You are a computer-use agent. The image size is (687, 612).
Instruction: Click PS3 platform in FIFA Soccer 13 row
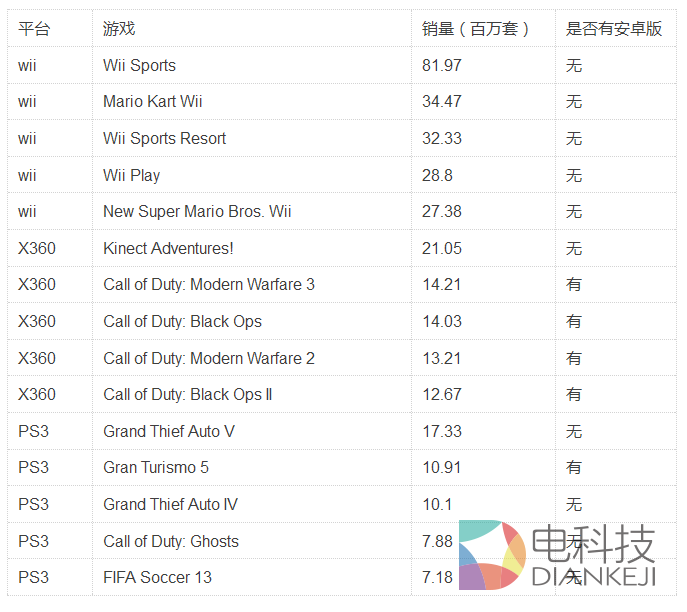(x=33, y=577)
